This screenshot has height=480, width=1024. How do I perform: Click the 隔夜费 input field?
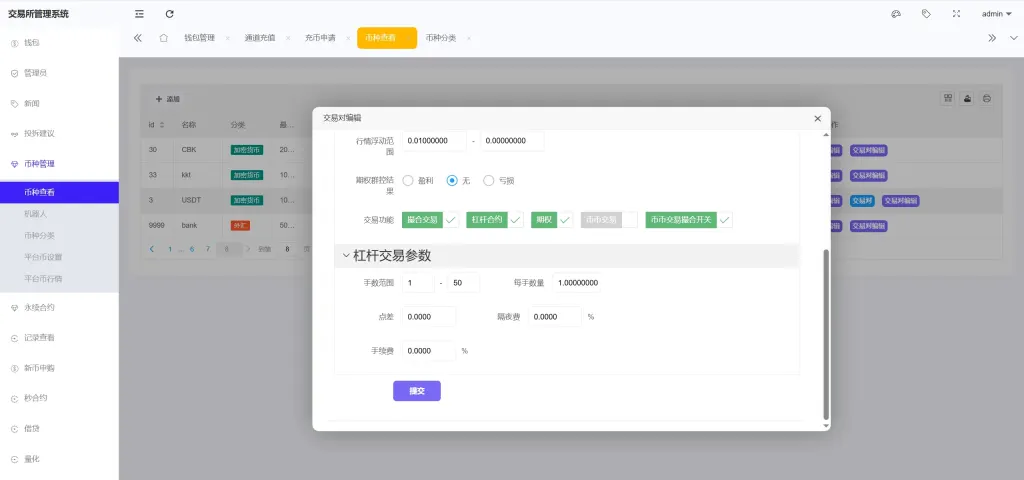coord(554,317)
